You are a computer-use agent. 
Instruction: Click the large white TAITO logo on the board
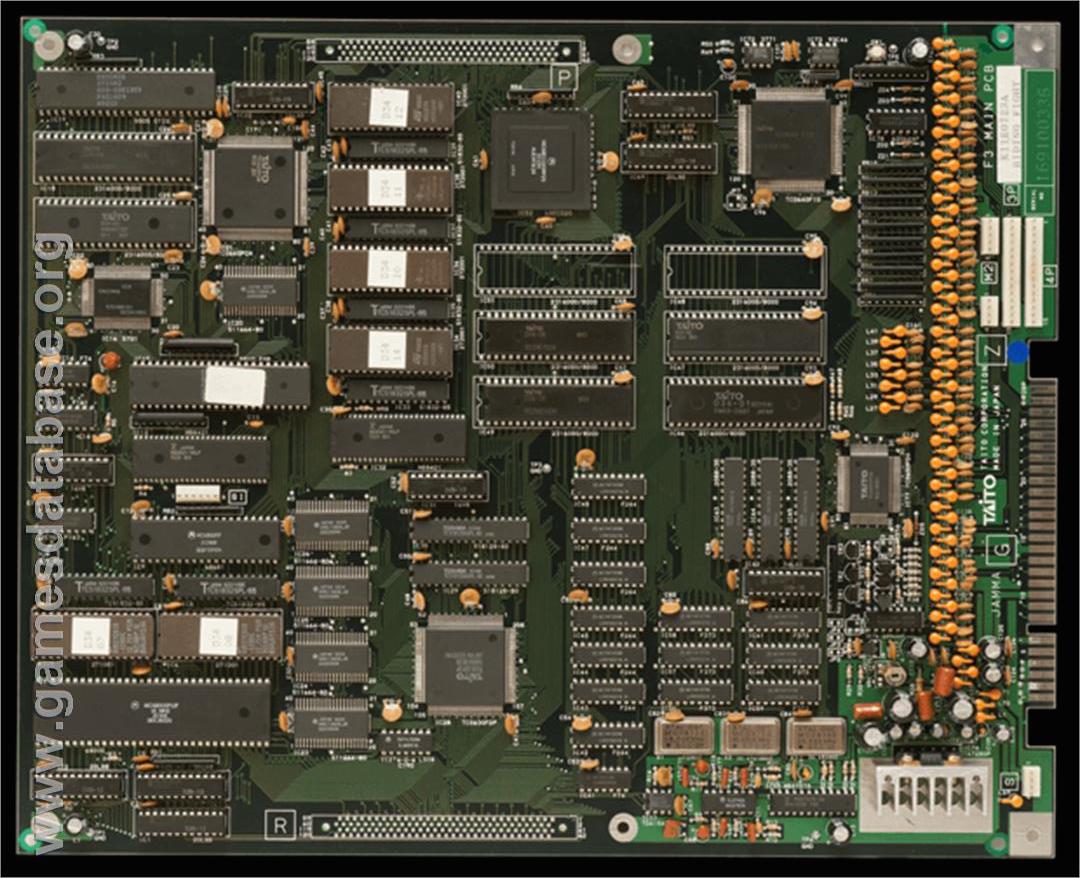click(x=988, y=499)
